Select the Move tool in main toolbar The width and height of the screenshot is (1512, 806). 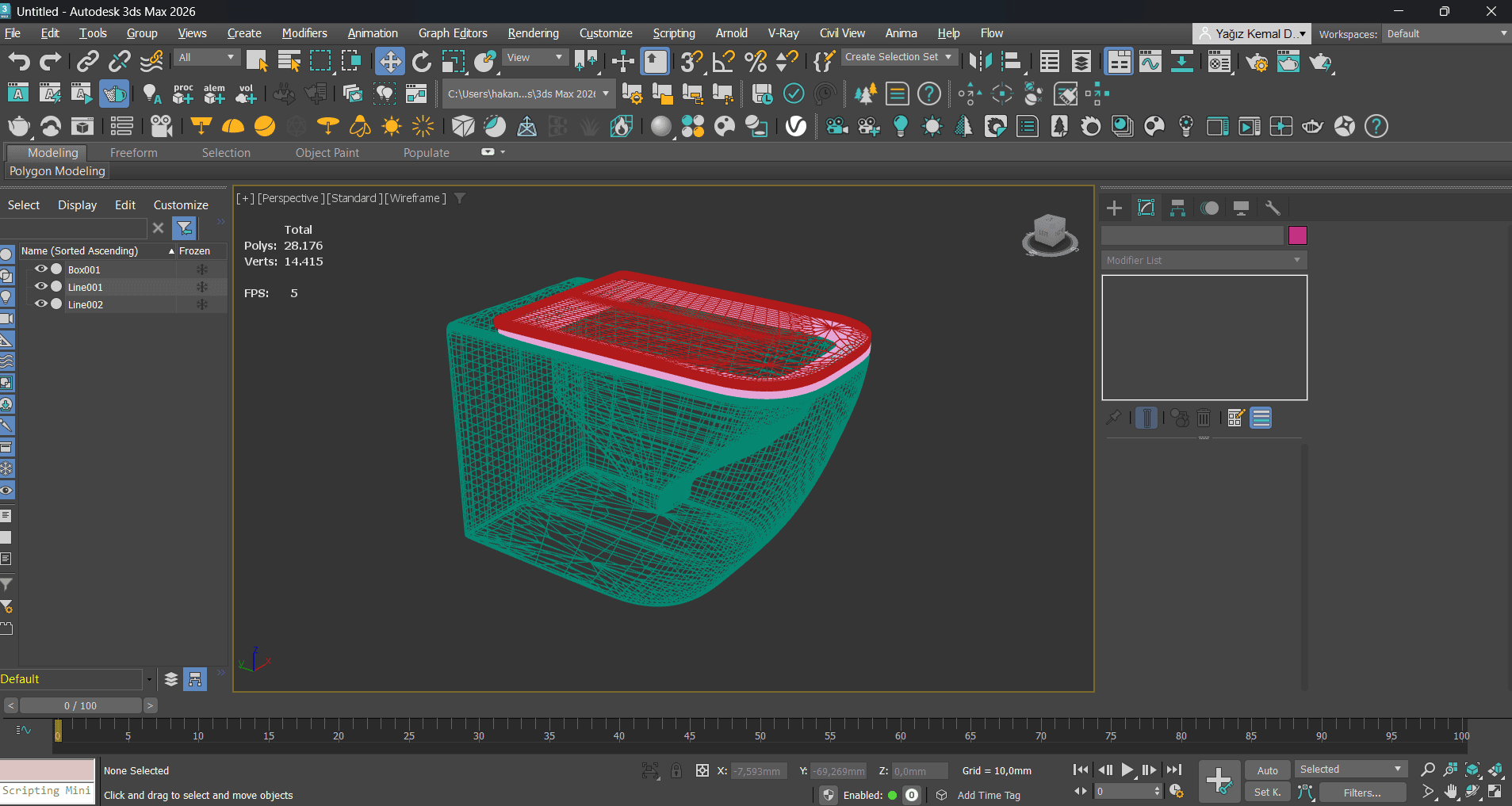tap(389, 62)
